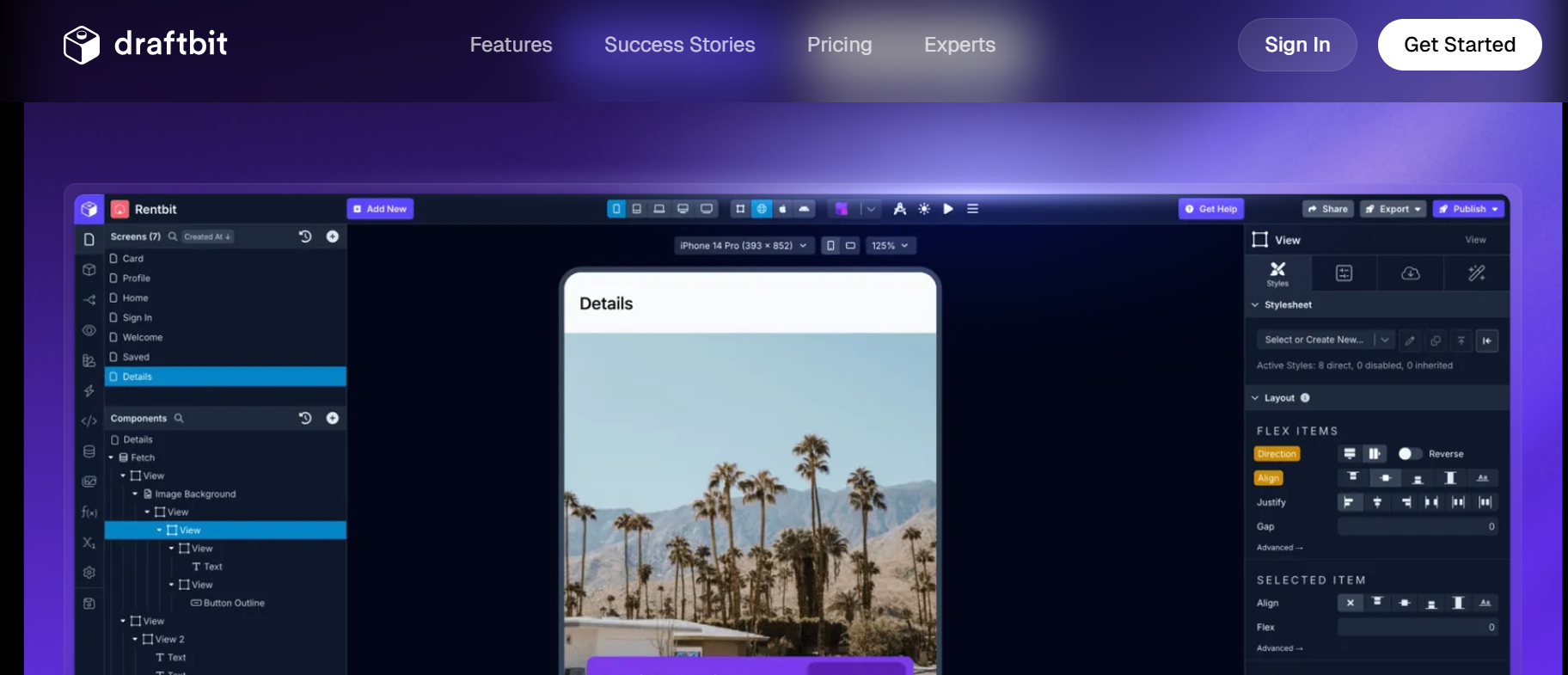Click the lightning bolt sidebar icon
This screenshot has width=1568, height=675.
pyautogui.click(x=89, y=391)
